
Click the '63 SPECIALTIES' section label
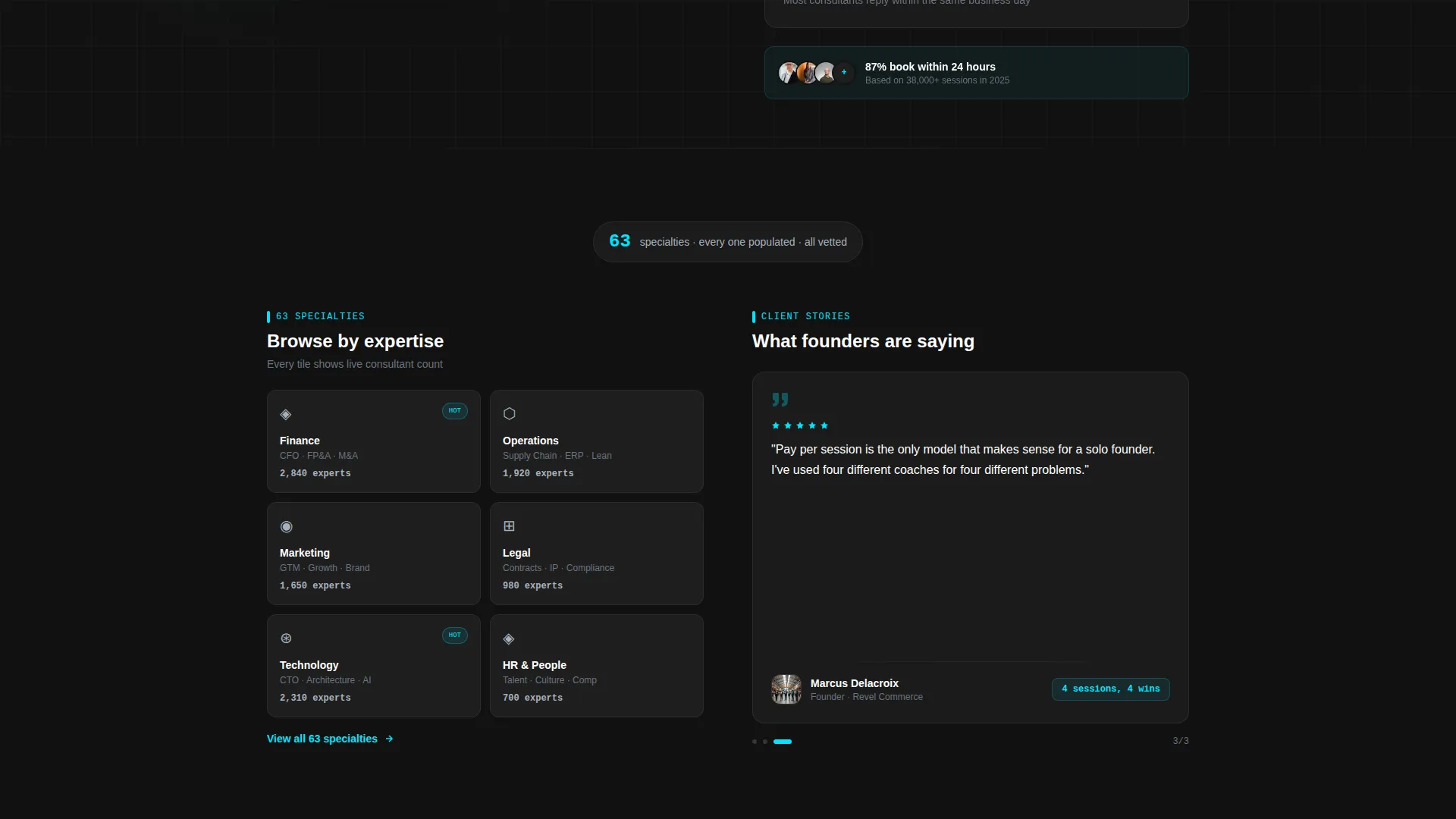click(320, 316)
